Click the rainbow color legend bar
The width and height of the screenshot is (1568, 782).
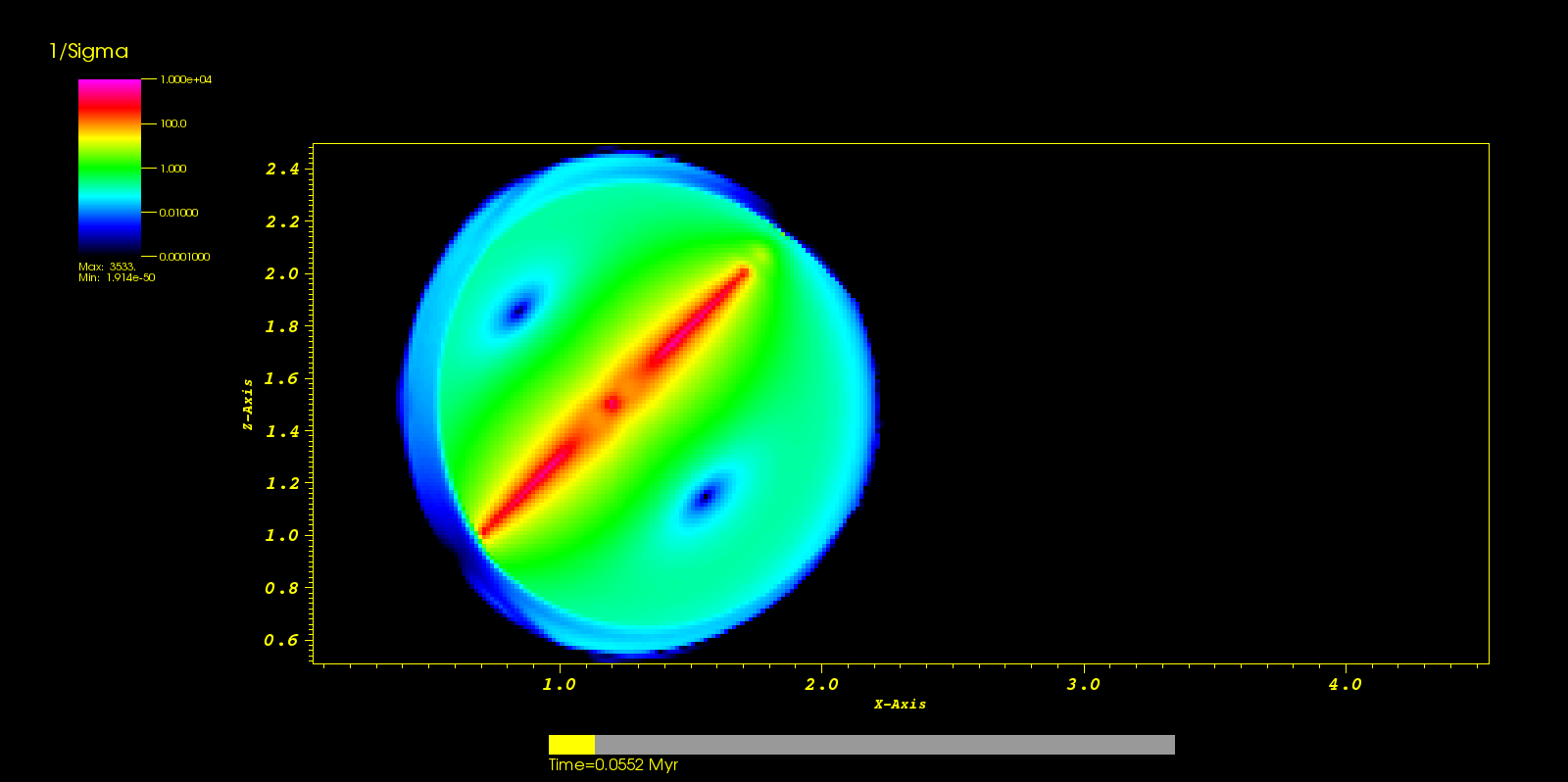(x=110, y=168)
